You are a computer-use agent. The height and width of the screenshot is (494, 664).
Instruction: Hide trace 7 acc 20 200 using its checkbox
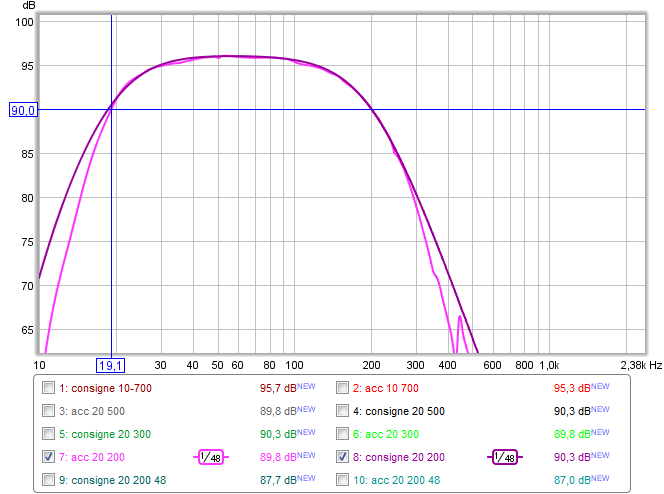(49, 457)
